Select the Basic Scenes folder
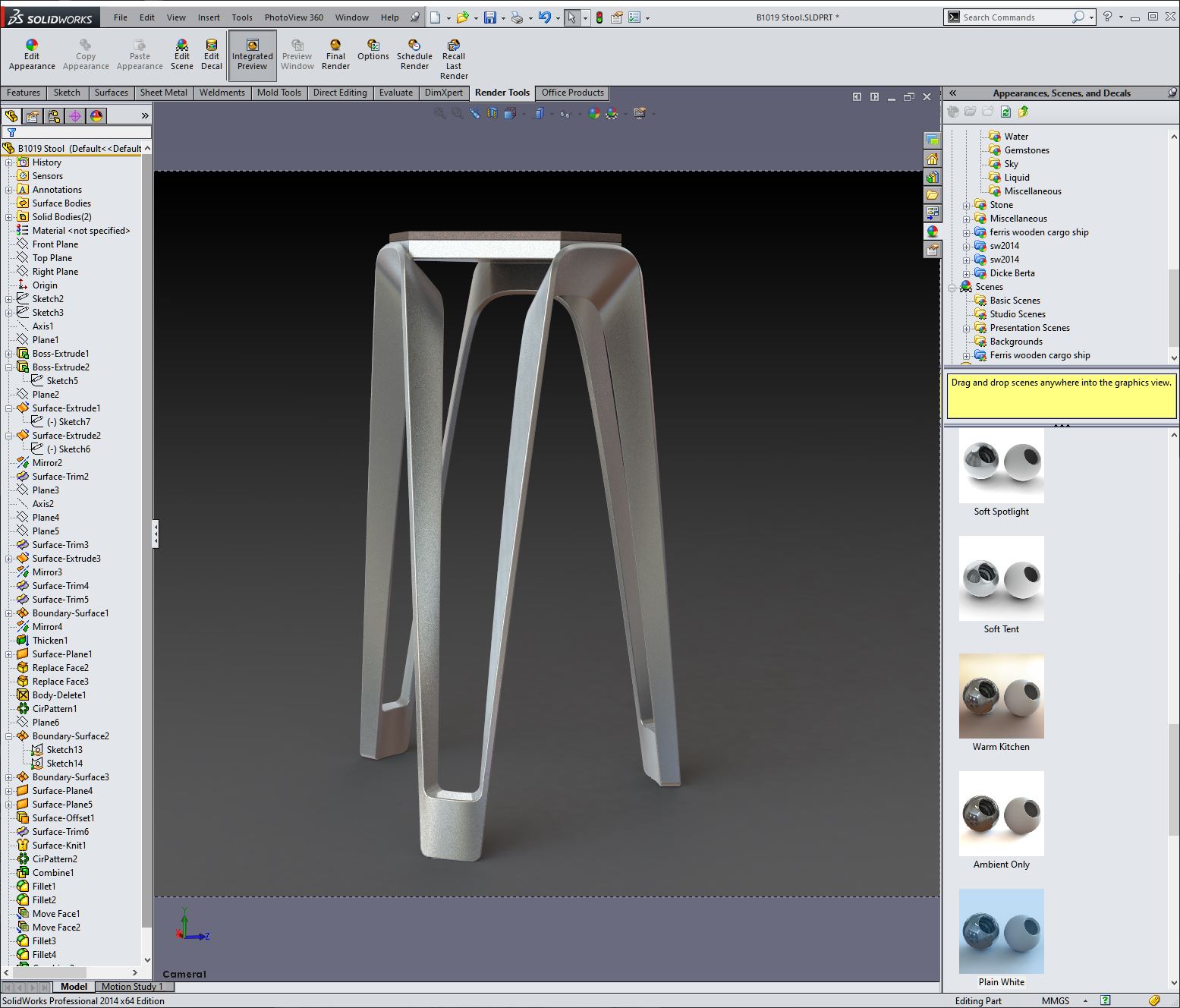The height and width of the screenshot is (1008, 1180). click(x=1015, y=301)
